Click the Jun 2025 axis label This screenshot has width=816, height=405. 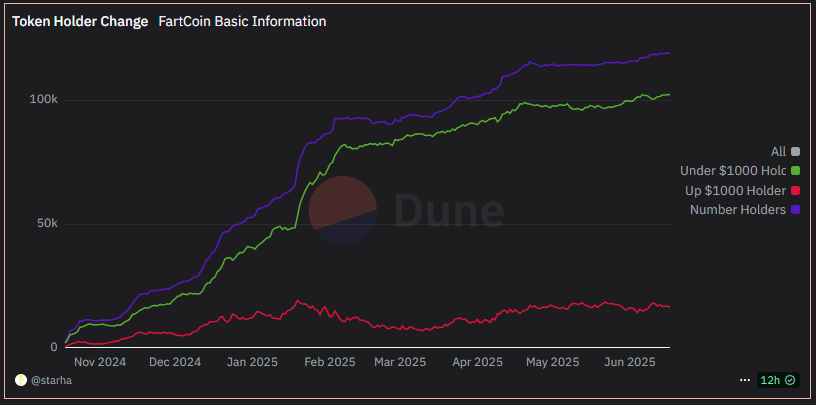pyautogui.click(x=630, y=362)
